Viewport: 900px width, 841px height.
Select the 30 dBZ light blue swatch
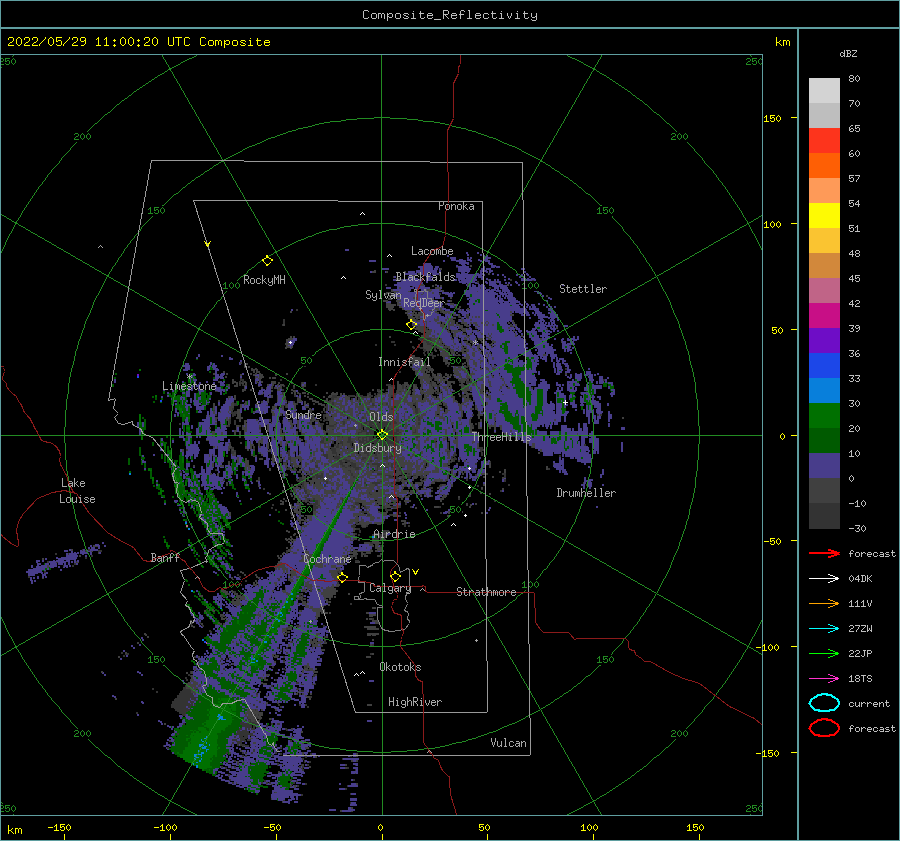824,390
